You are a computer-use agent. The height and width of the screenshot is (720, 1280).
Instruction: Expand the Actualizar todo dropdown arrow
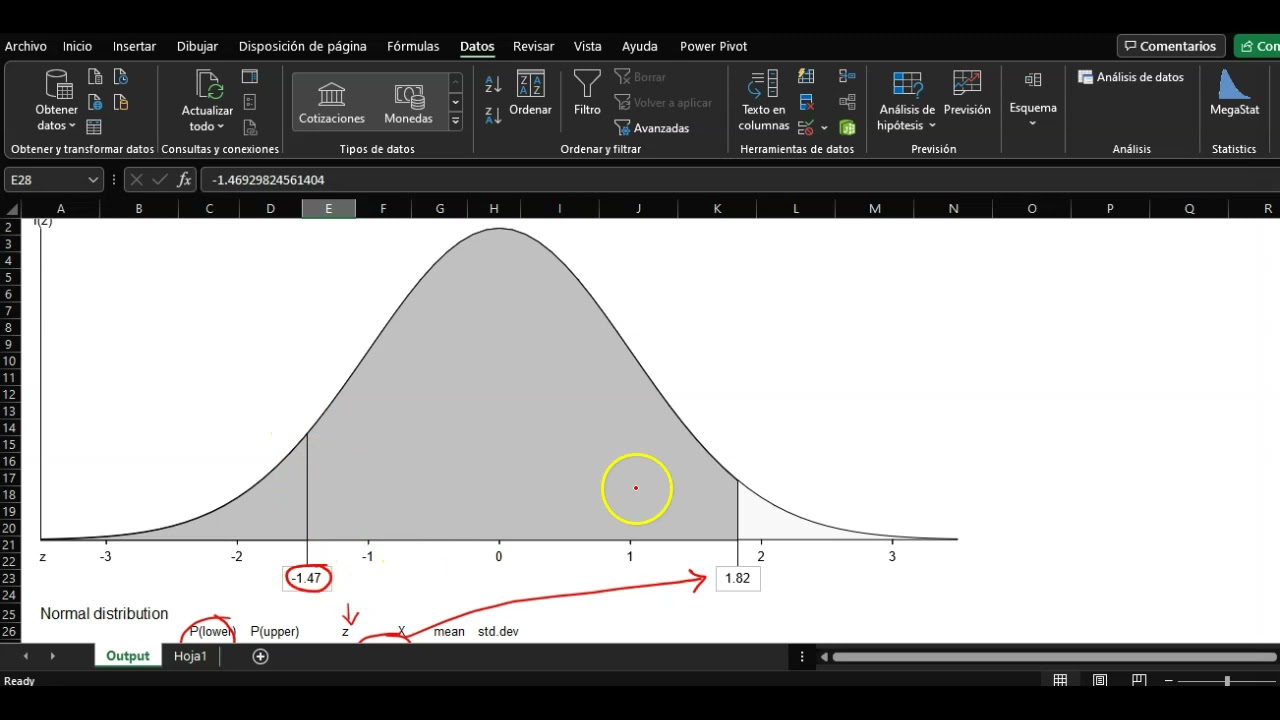point(220,127)
